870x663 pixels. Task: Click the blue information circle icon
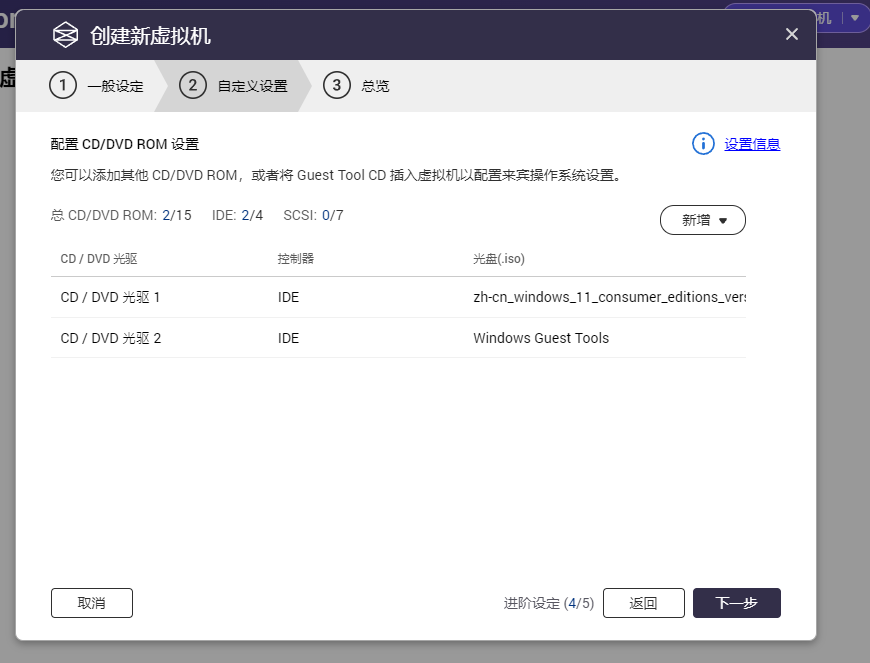(x=704, y=144)
